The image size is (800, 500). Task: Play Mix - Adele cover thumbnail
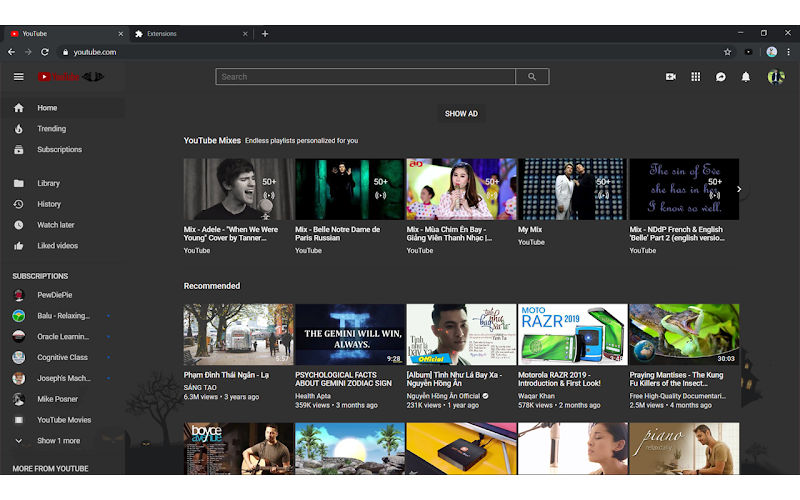point(238,189)
